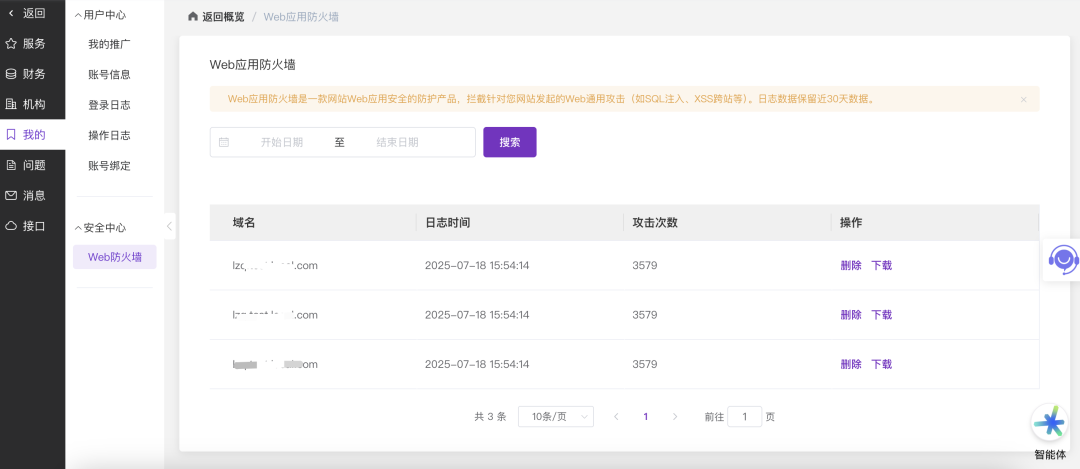This screenshot has height=469, width=1080.
Task: Click the 开始日期 start date field
Action: [x=281, y=143]
